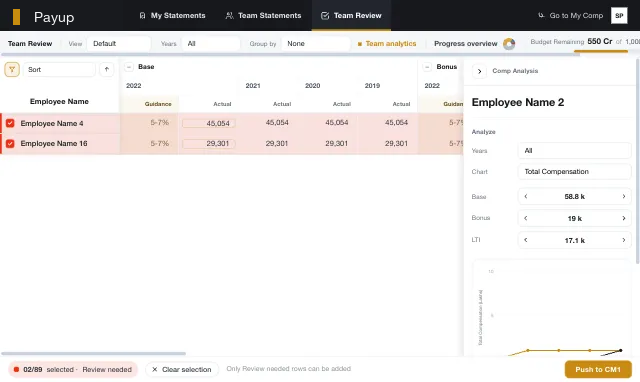
Task: Open Progress overview
Action: tap(466, 44)
